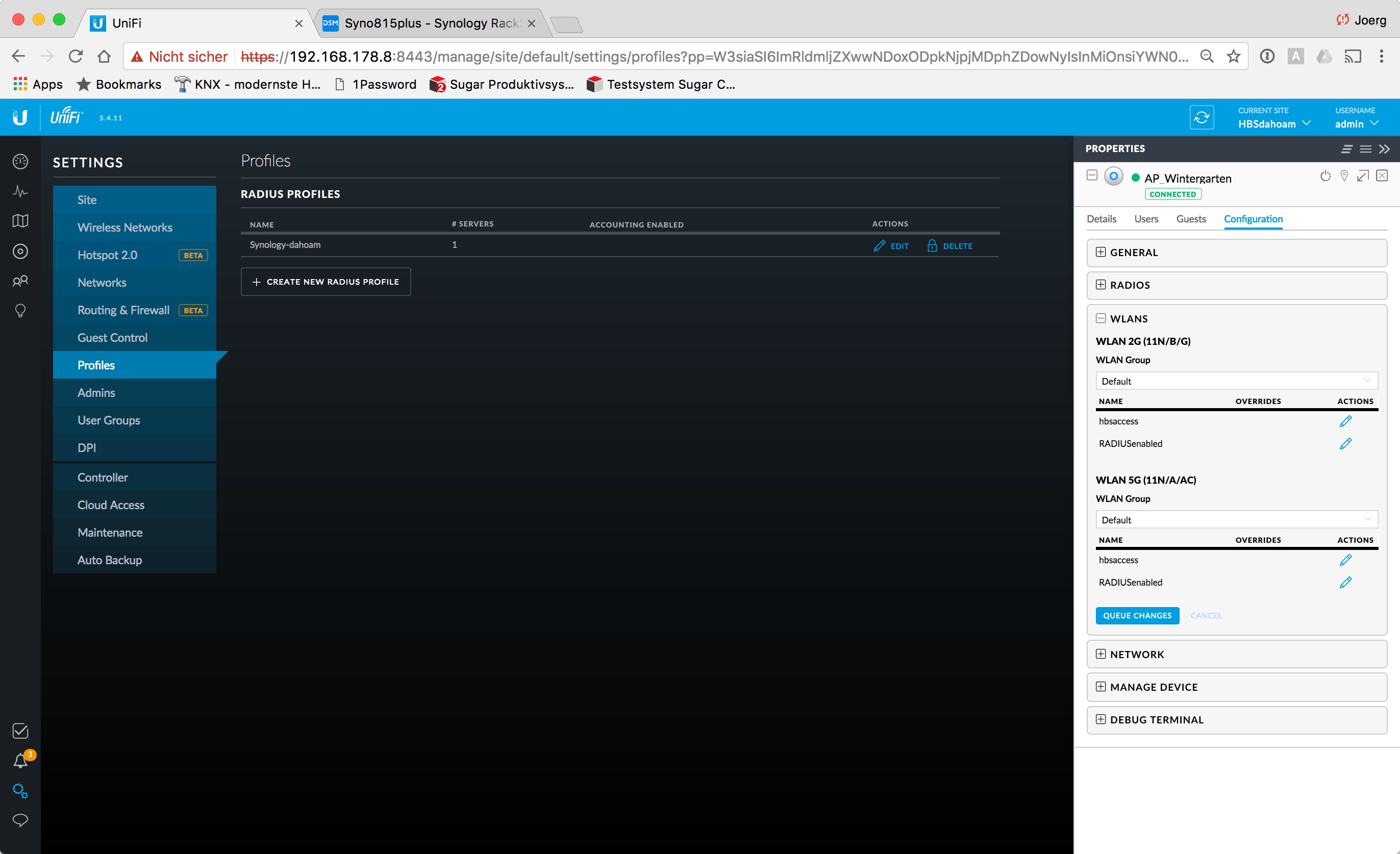Screen dimensions: 1400x854
Task: Toggle the checkbox next to AP_Wintergarten
Action: click(x=1091, y=175)
